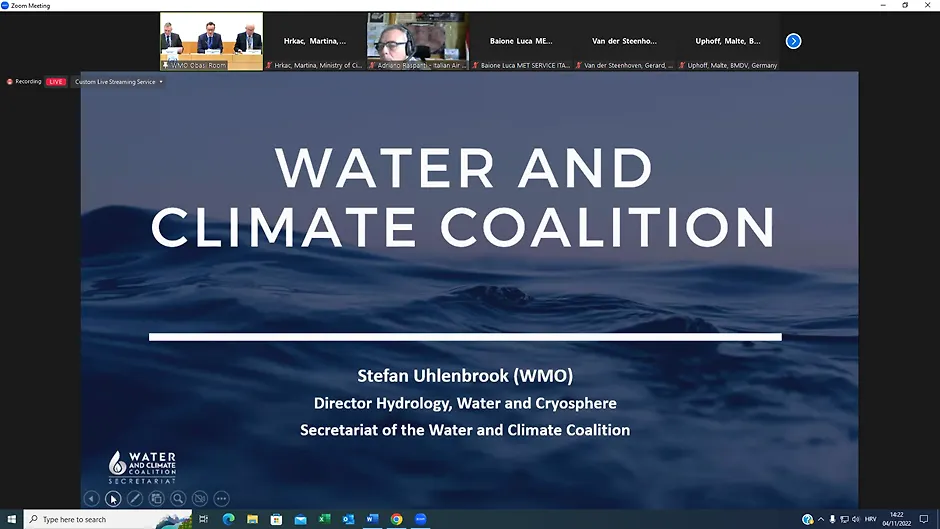Select Adriano Raspanti's video thumbnail

pos(417,41)
